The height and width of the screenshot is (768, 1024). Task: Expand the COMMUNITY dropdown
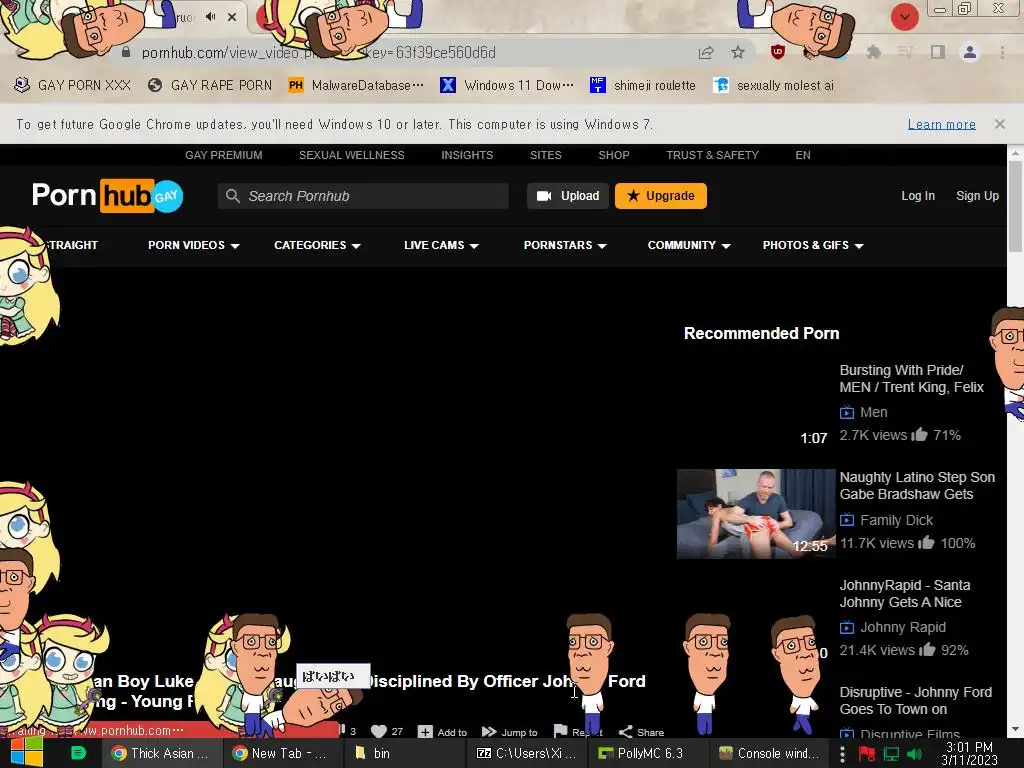(689, 246)
